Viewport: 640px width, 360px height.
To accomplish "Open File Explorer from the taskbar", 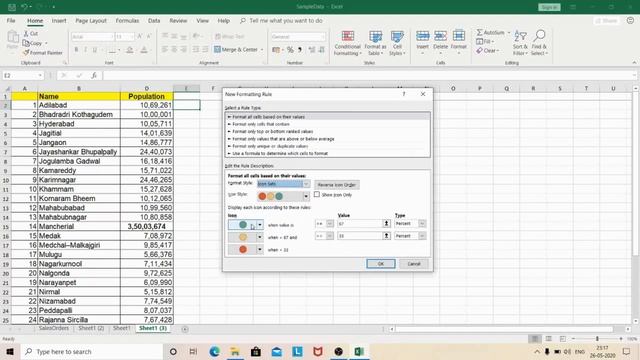I will [235, 351].
